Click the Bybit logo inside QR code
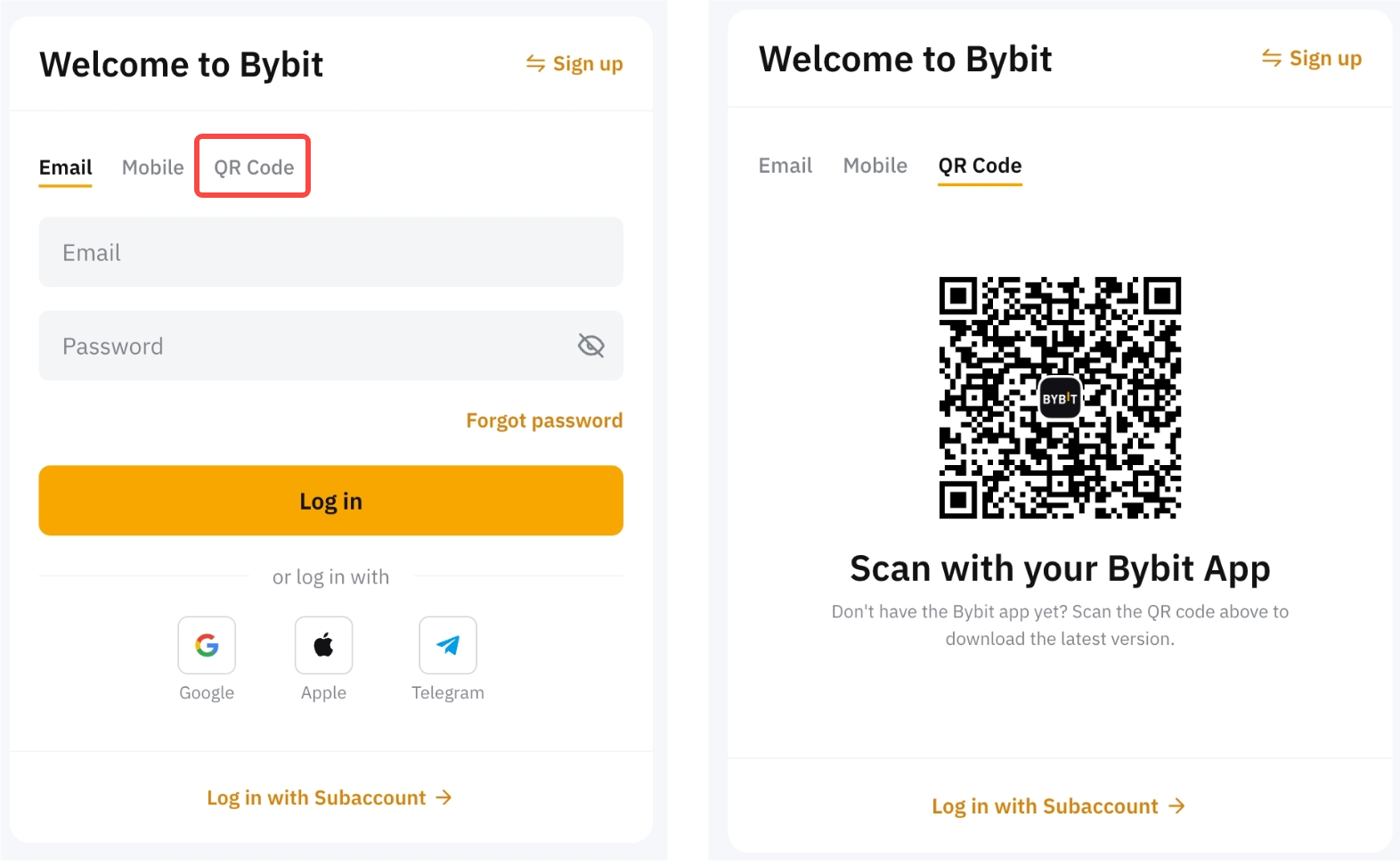Viewport: 1400px width, 866px height. click(x=1060, y=398)
